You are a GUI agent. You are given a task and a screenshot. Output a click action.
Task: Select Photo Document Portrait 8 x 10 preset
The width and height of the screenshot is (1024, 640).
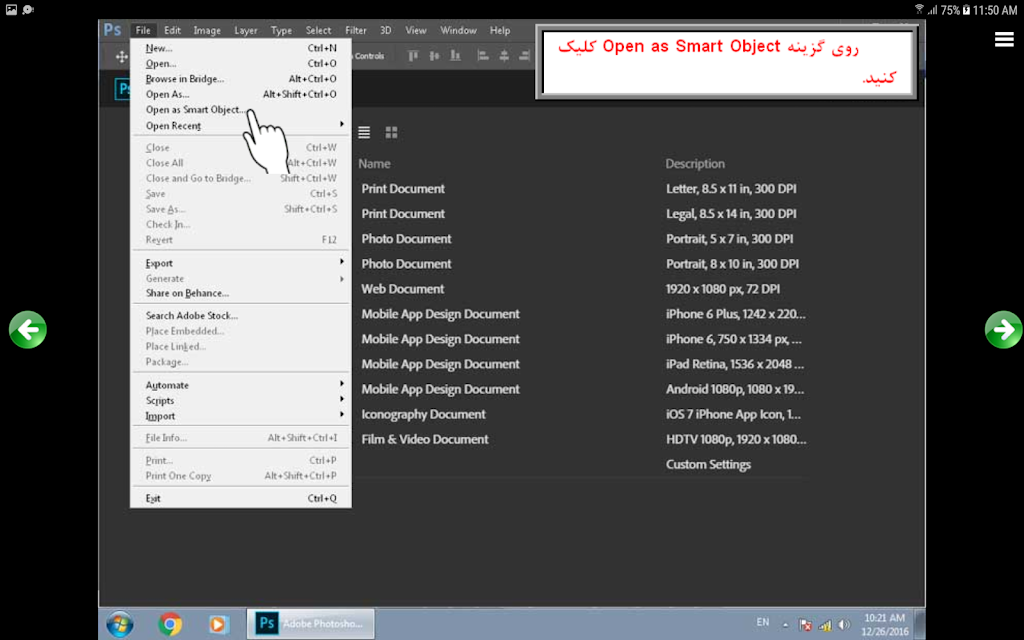coord(584,264)
